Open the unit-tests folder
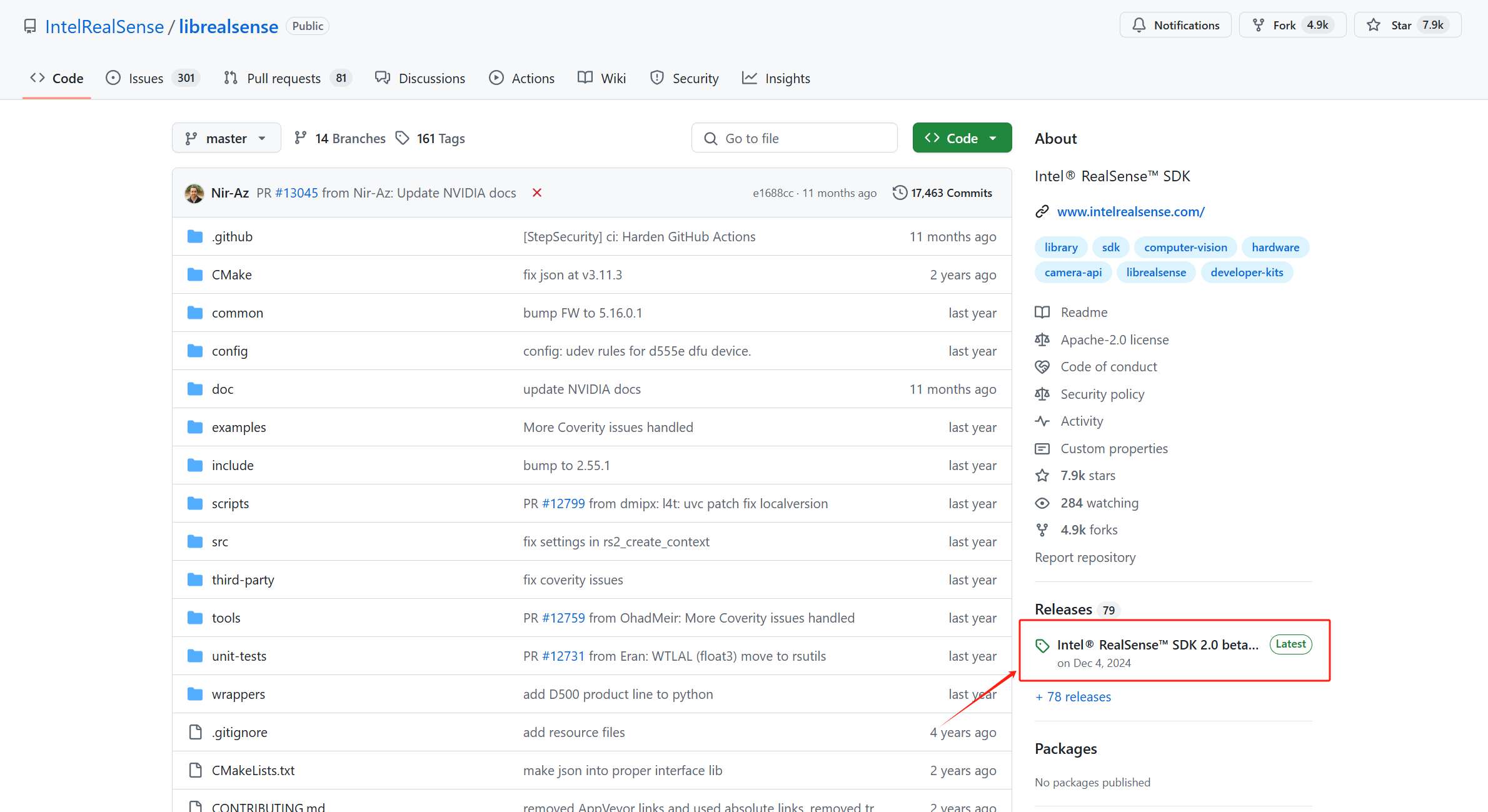Image resolution: width=1488 pixels, height=812 pixels. point(239,656)
